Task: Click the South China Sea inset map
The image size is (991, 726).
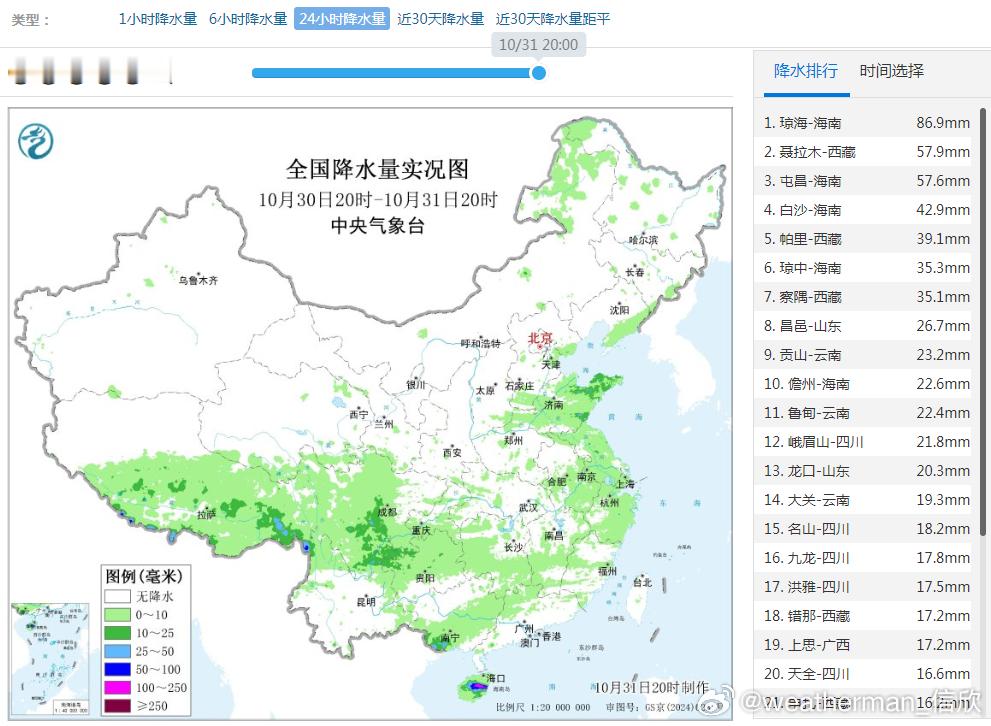Action: tap(50, 650)
